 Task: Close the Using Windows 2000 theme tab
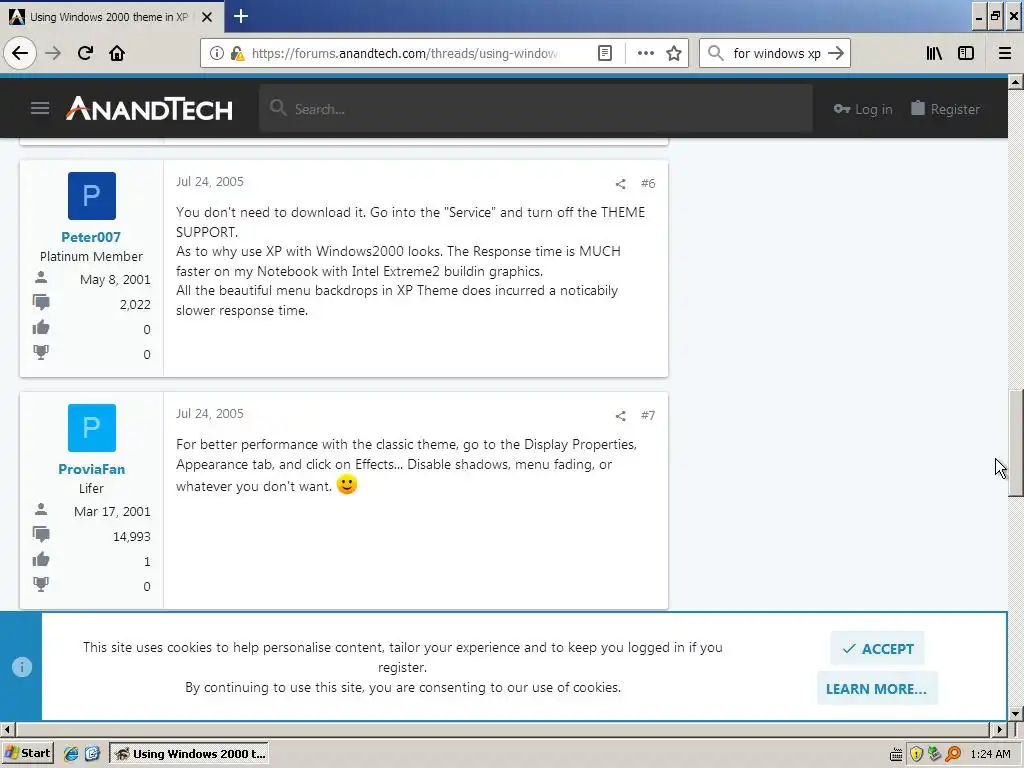click(207, 17)
